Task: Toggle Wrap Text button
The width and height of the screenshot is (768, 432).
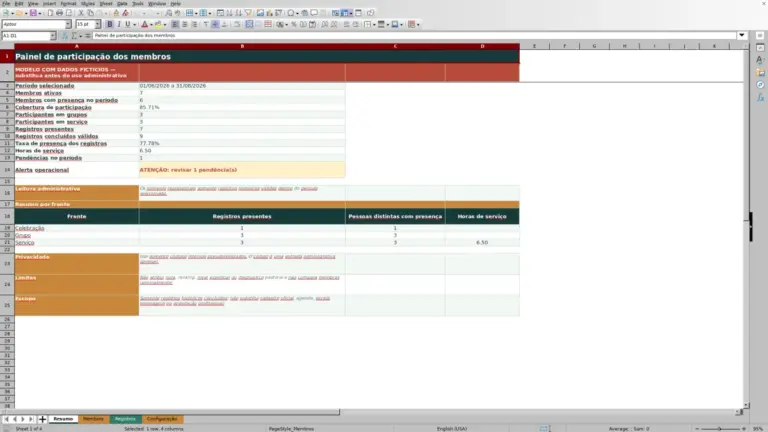Action: pyautogui.click(x=237, y=24)
